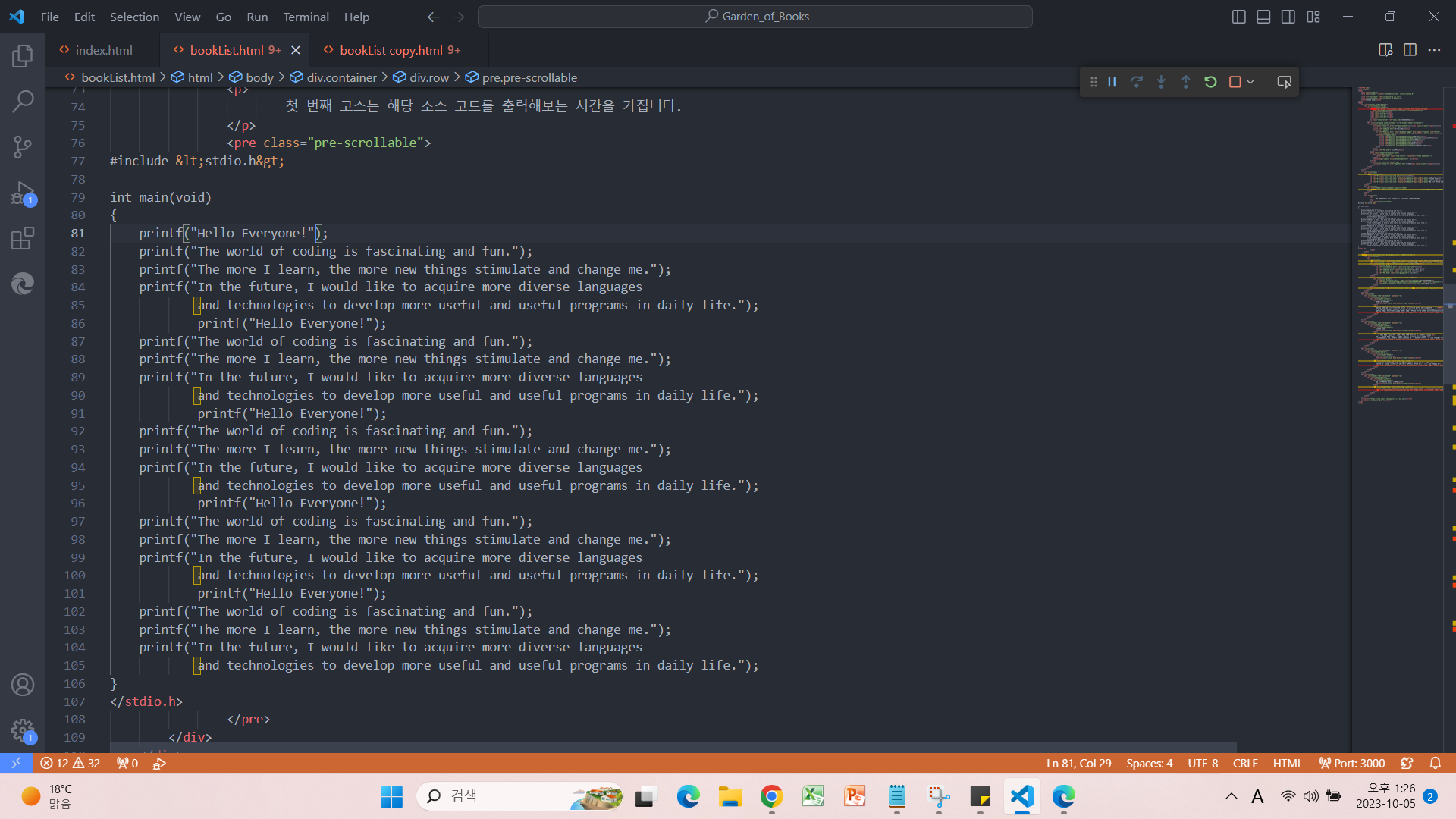Click the errors and warnings status item

point(71,763)
